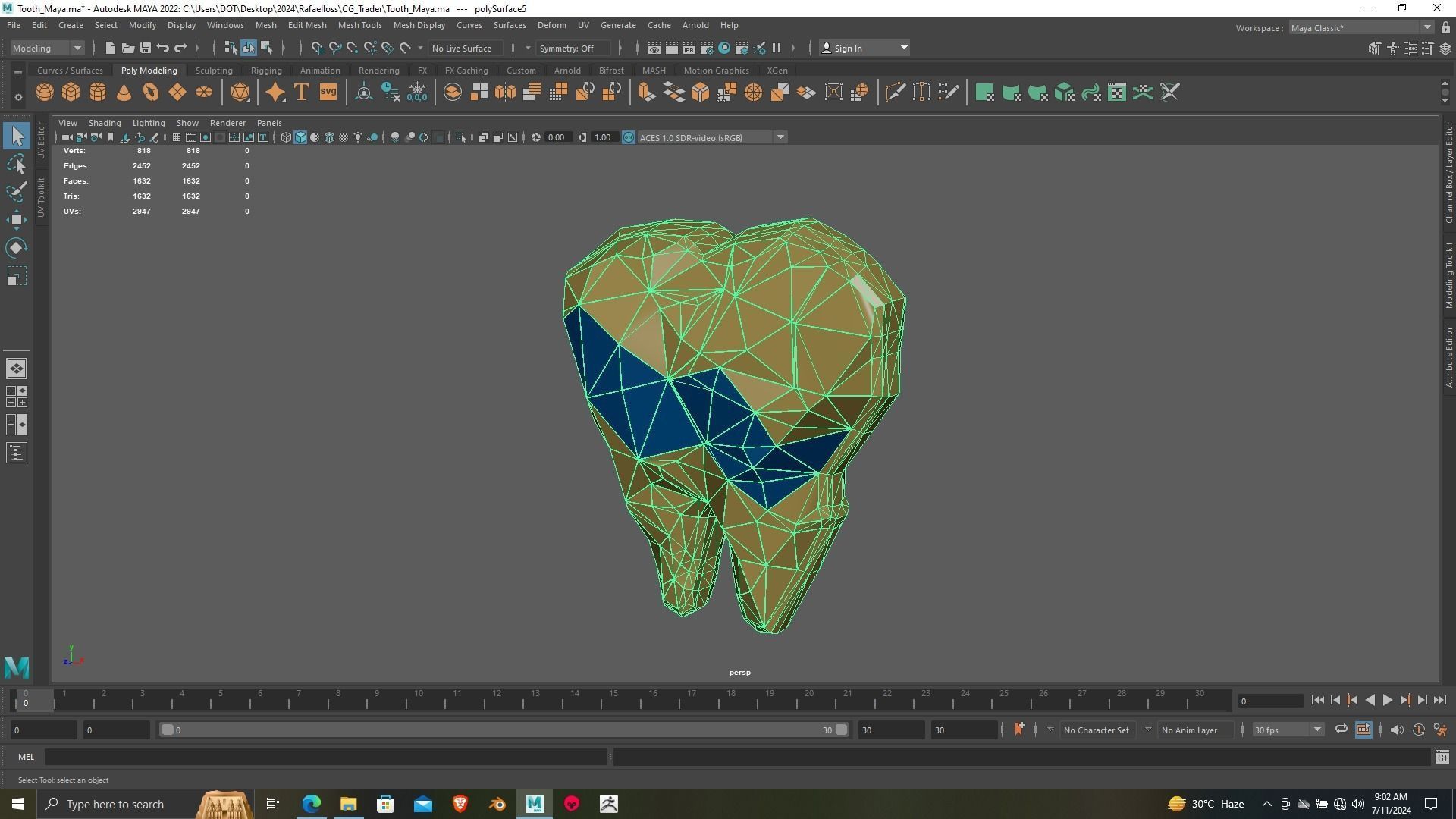
Task: Create a polygon cylinder from the shelf
Action: pos(98,93)
